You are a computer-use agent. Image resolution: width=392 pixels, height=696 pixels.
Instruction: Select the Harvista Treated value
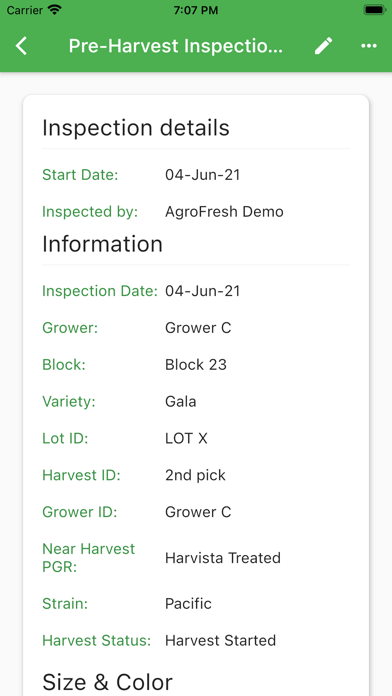tap(223, 558)
